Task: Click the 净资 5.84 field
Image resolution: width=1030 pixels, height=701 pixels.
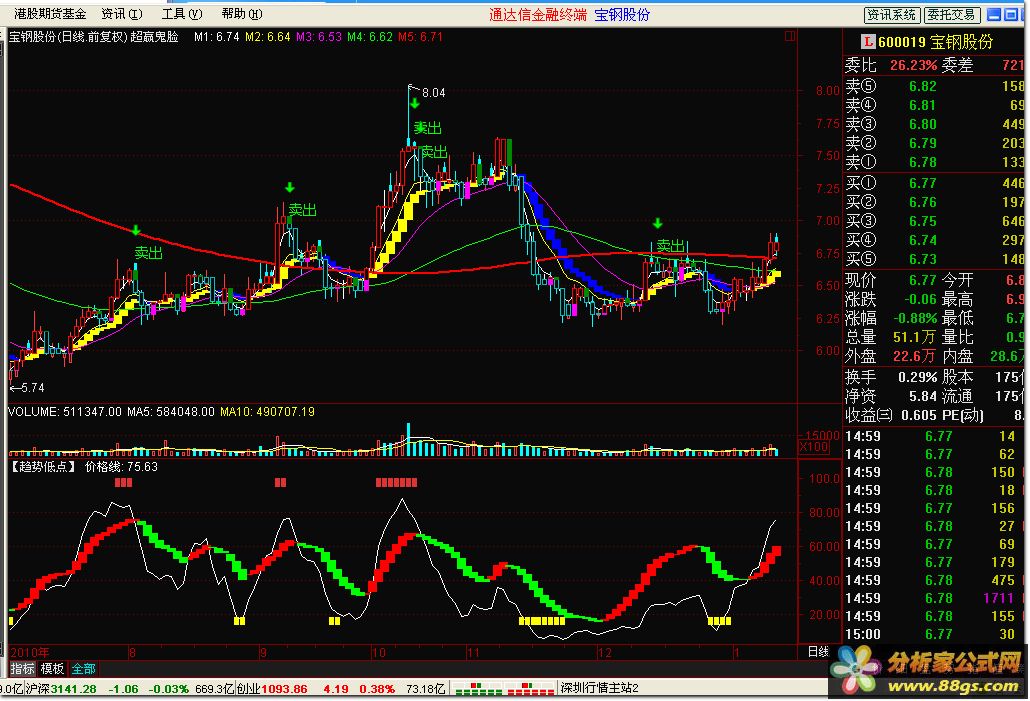Action: coord(891,396)
